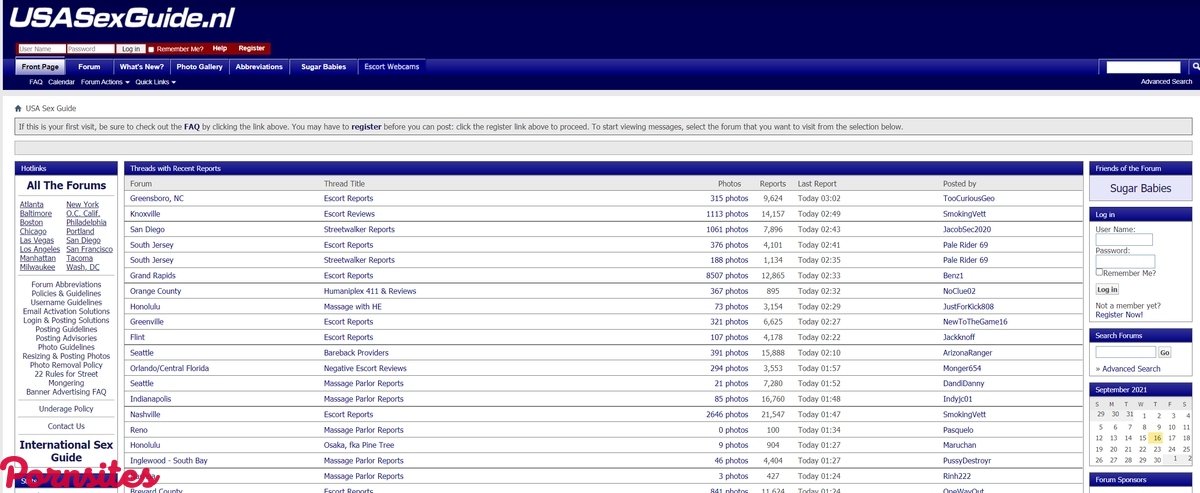Screen dimensions: 1200x493
Task: Expand the Forum Actions dropdown
Action: click(105, 82)
